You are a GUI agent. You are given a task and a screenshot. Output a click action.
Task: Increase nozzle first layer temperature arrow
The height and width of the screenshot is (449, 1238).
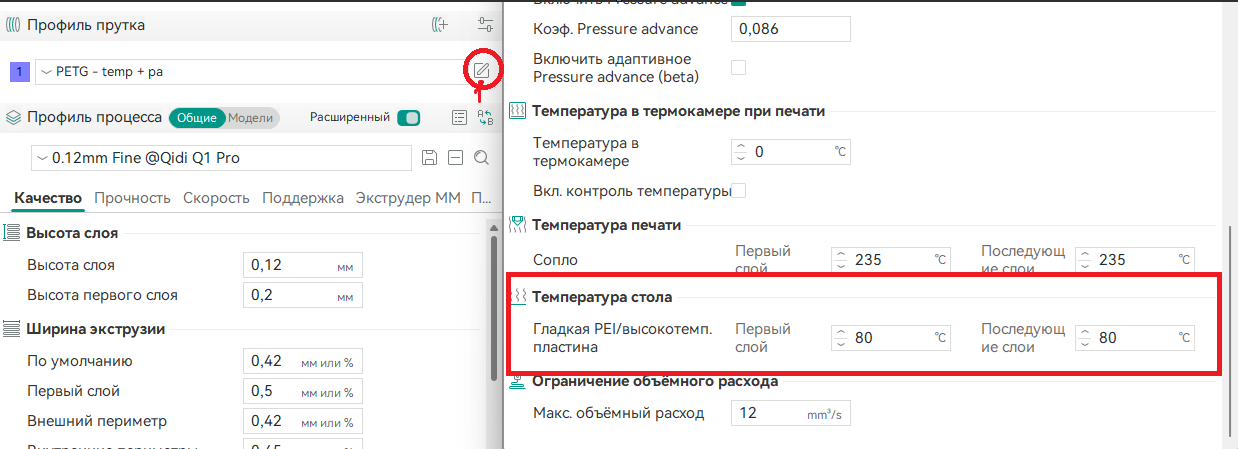(x=841, y=254)
